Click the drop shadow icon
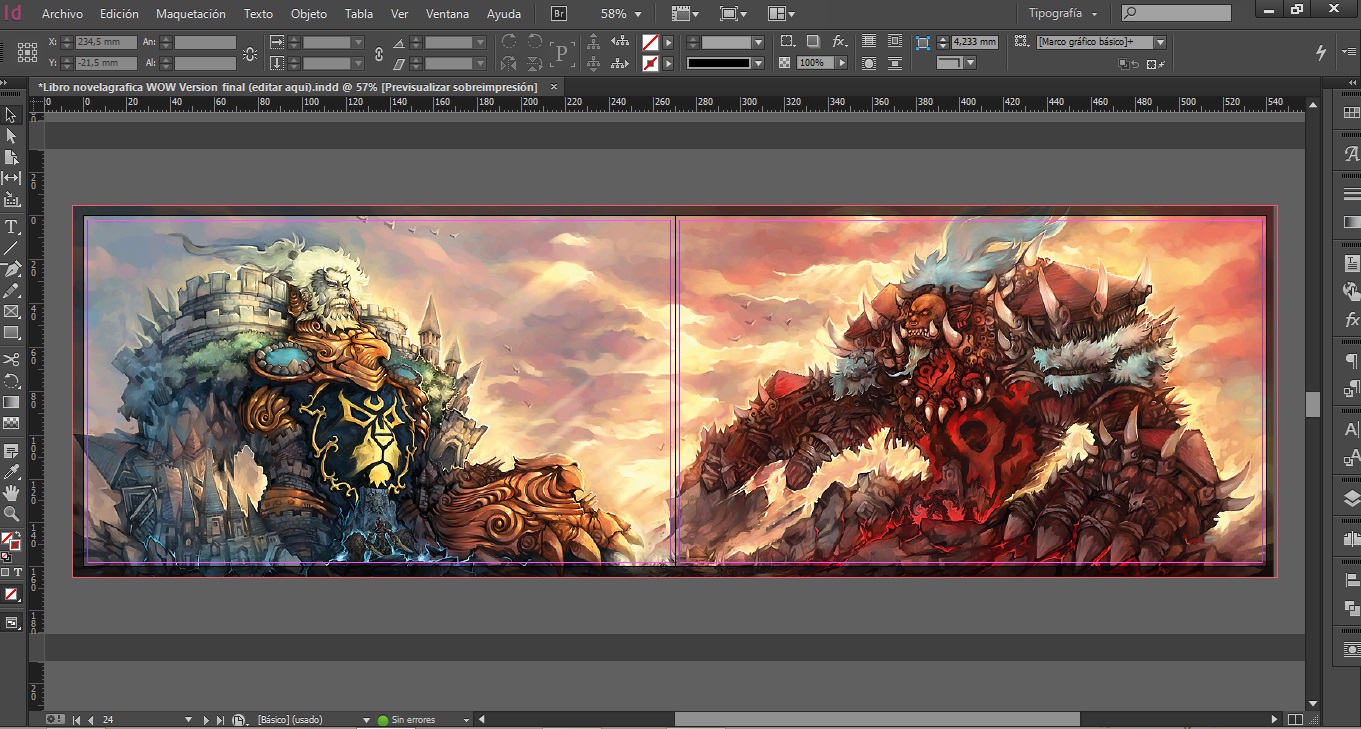 click(x=813, y=42)
